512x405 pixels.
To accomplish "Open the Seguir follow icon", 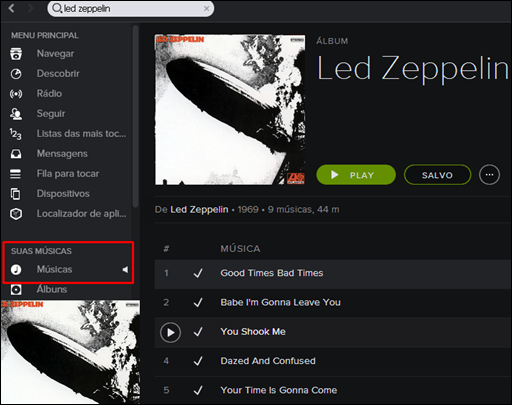I will pos(16,114).
